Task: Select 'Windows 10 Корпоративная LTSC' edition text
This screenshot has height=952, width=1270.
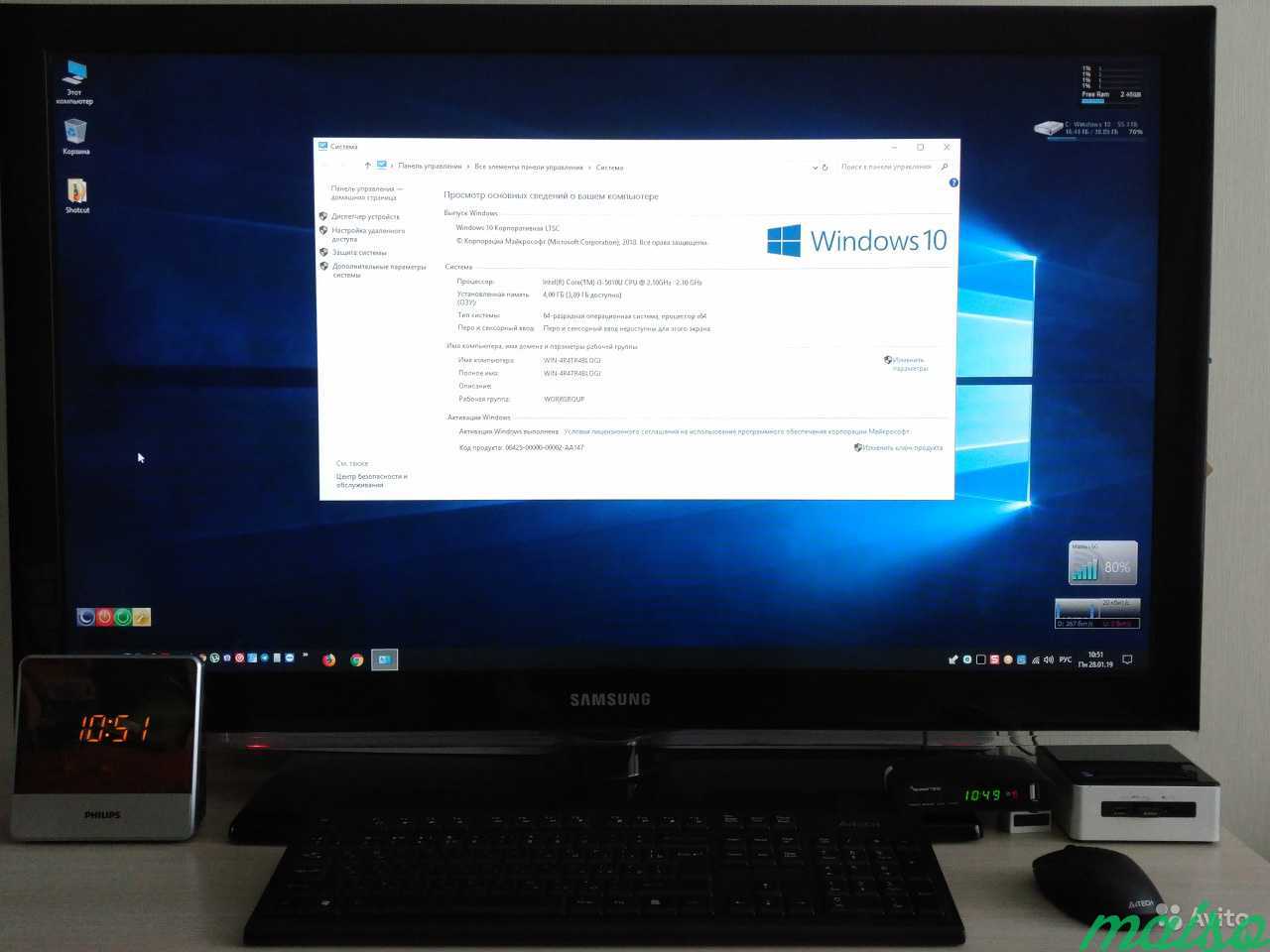Action: point(507,229)
